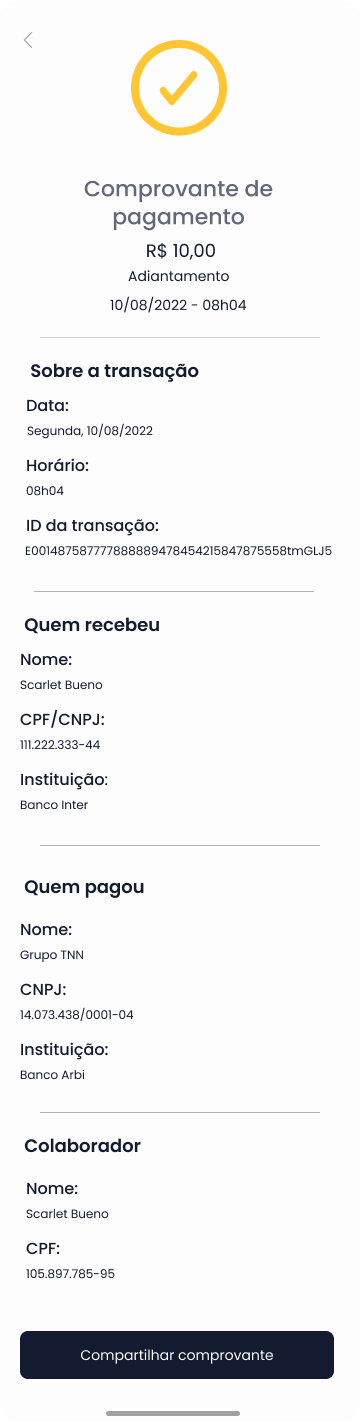
Task: Tap the Colaborador section heading
Action: coord(83,1146)
